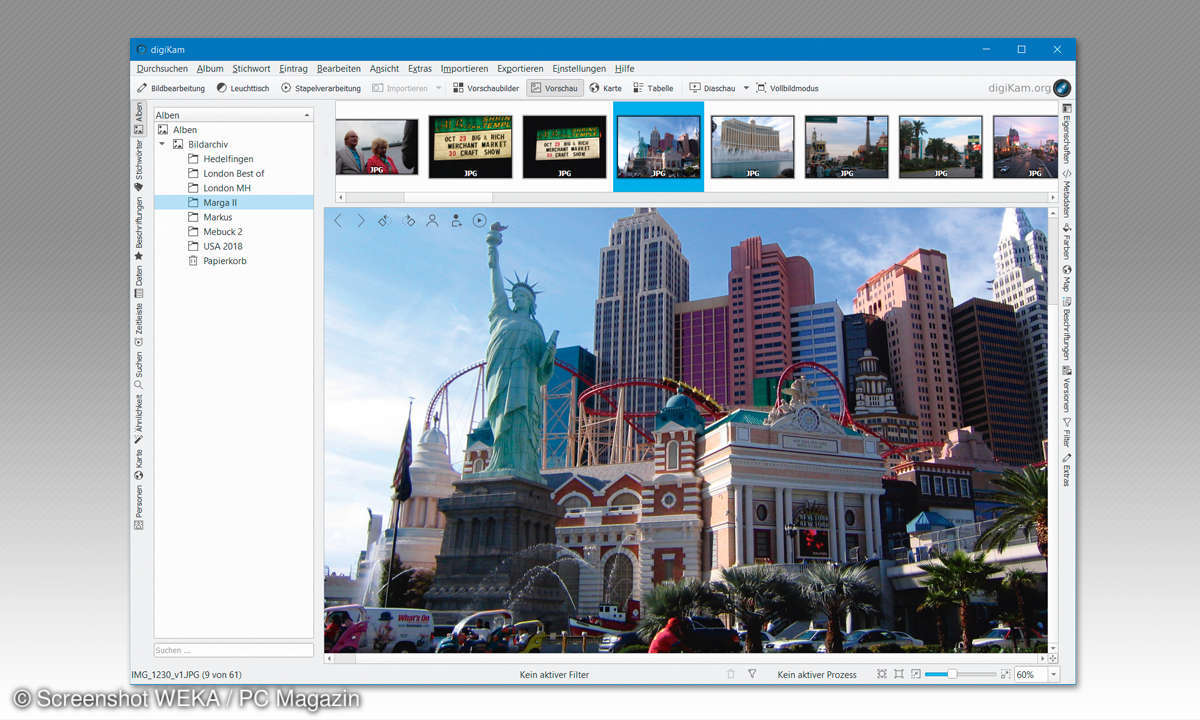Open the Beschriftungen left sidebar tab
This screenshot has height=720, width=1200.
tap(139, 229)
